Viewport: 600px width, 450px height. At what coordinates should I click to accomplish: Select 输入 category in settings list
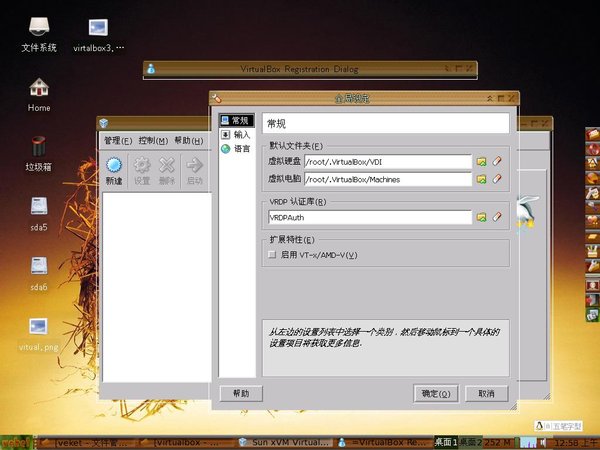[x=236, y=135]
